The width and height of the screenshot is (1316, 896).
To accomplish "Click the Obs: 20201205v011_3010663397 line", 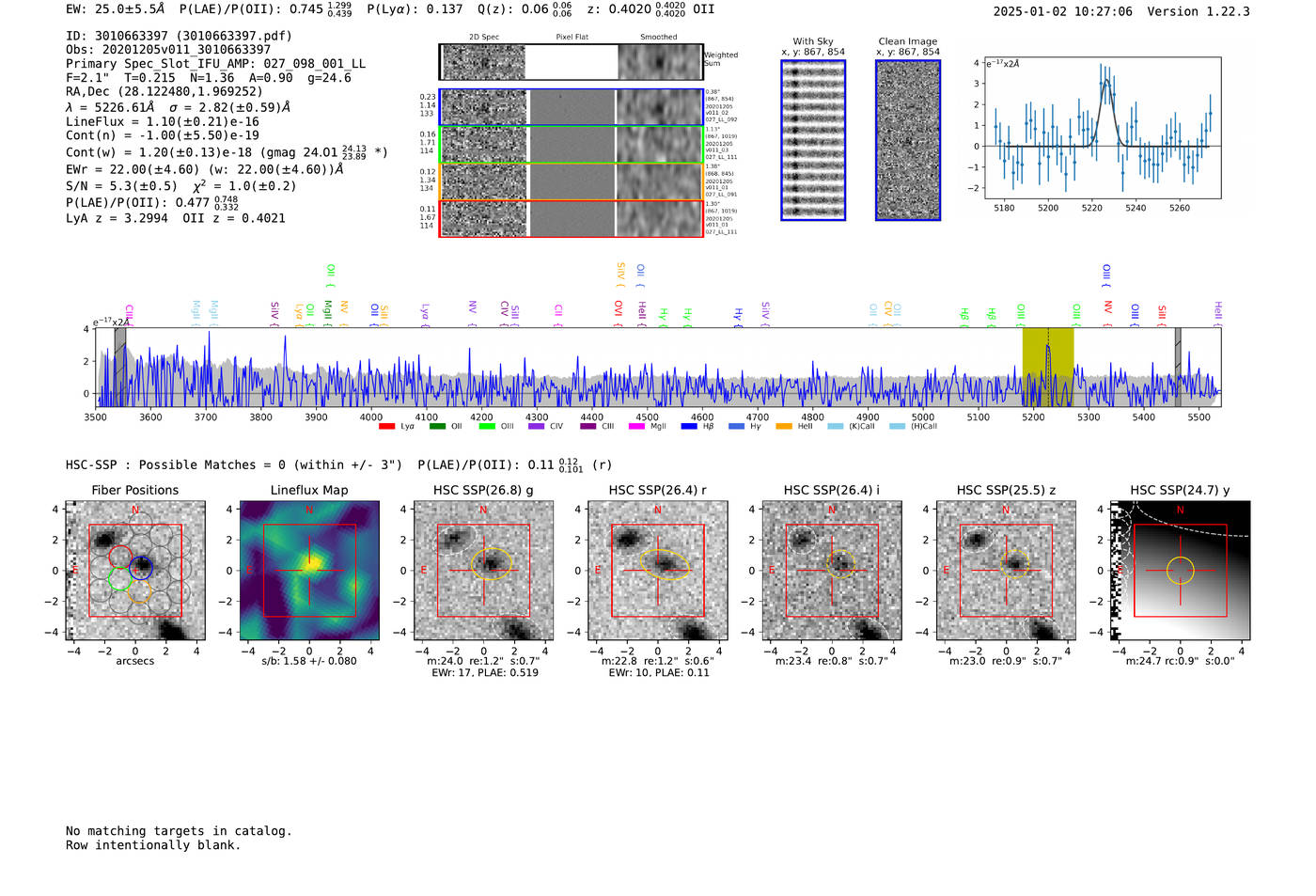I will coord(168,50).
